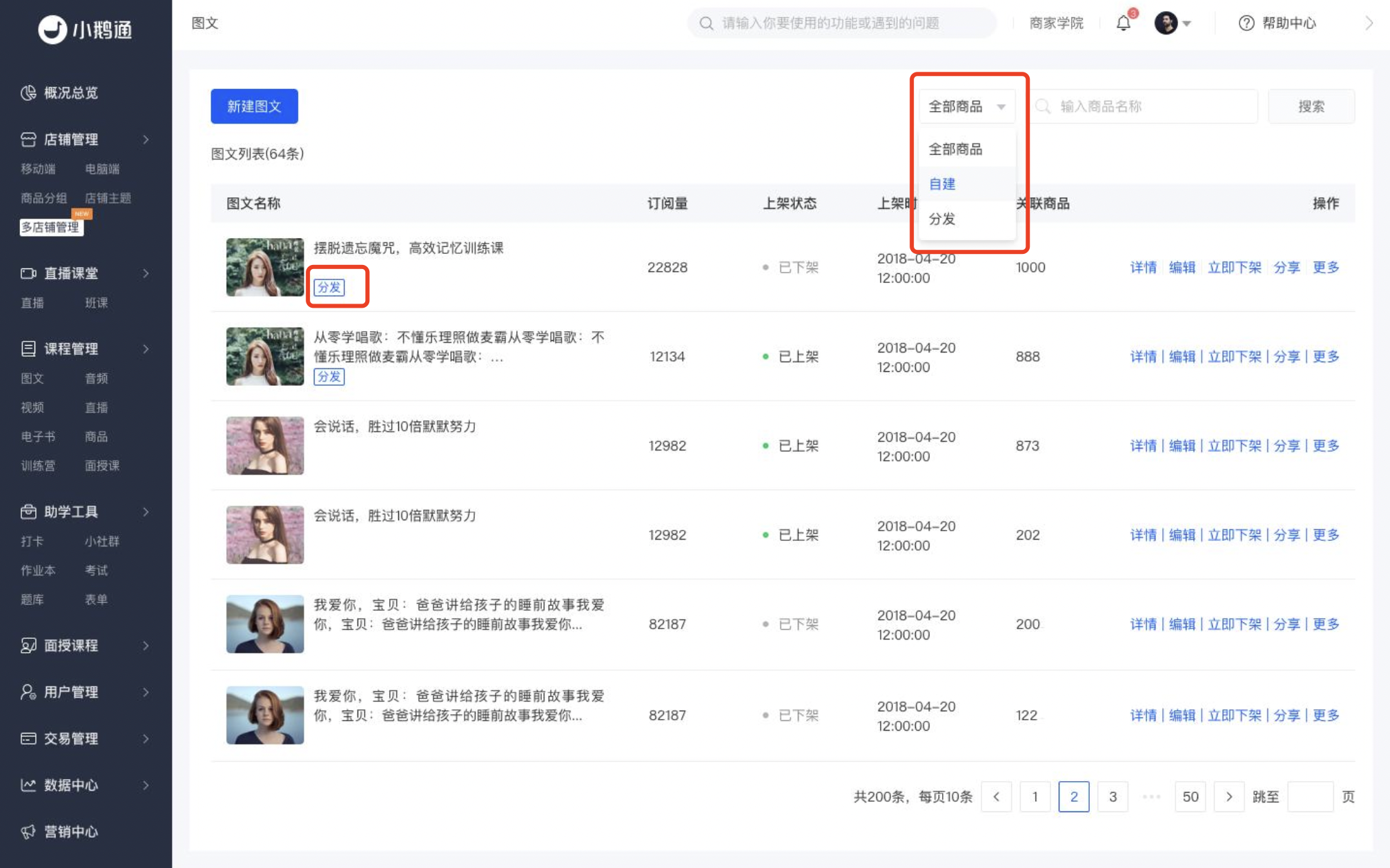Click the 新建图文 button

pyautogui.click(x=254, y=106)
